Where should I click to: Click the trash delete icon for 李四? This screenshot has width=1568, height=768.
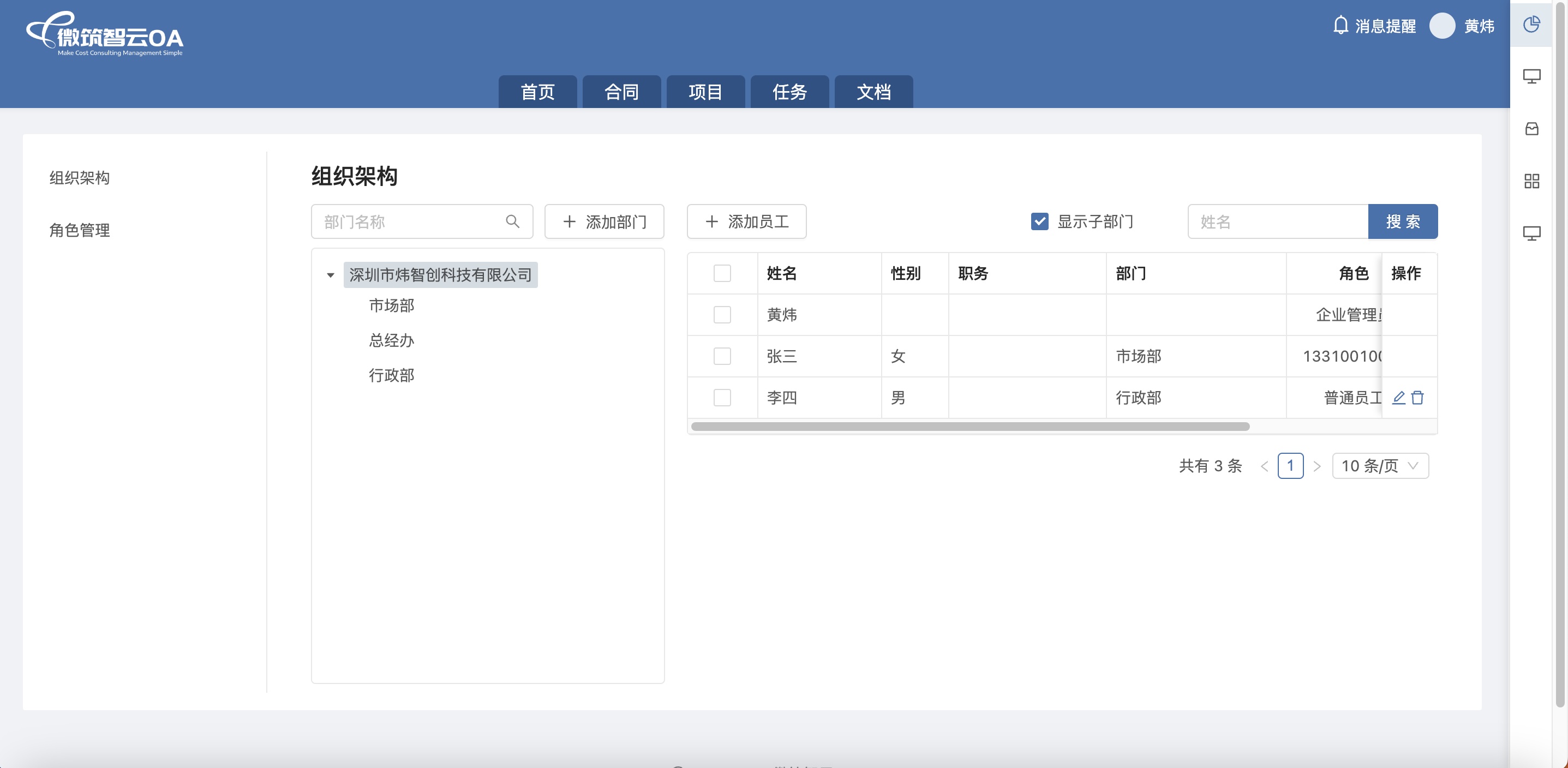click(x=1417, y=398)
